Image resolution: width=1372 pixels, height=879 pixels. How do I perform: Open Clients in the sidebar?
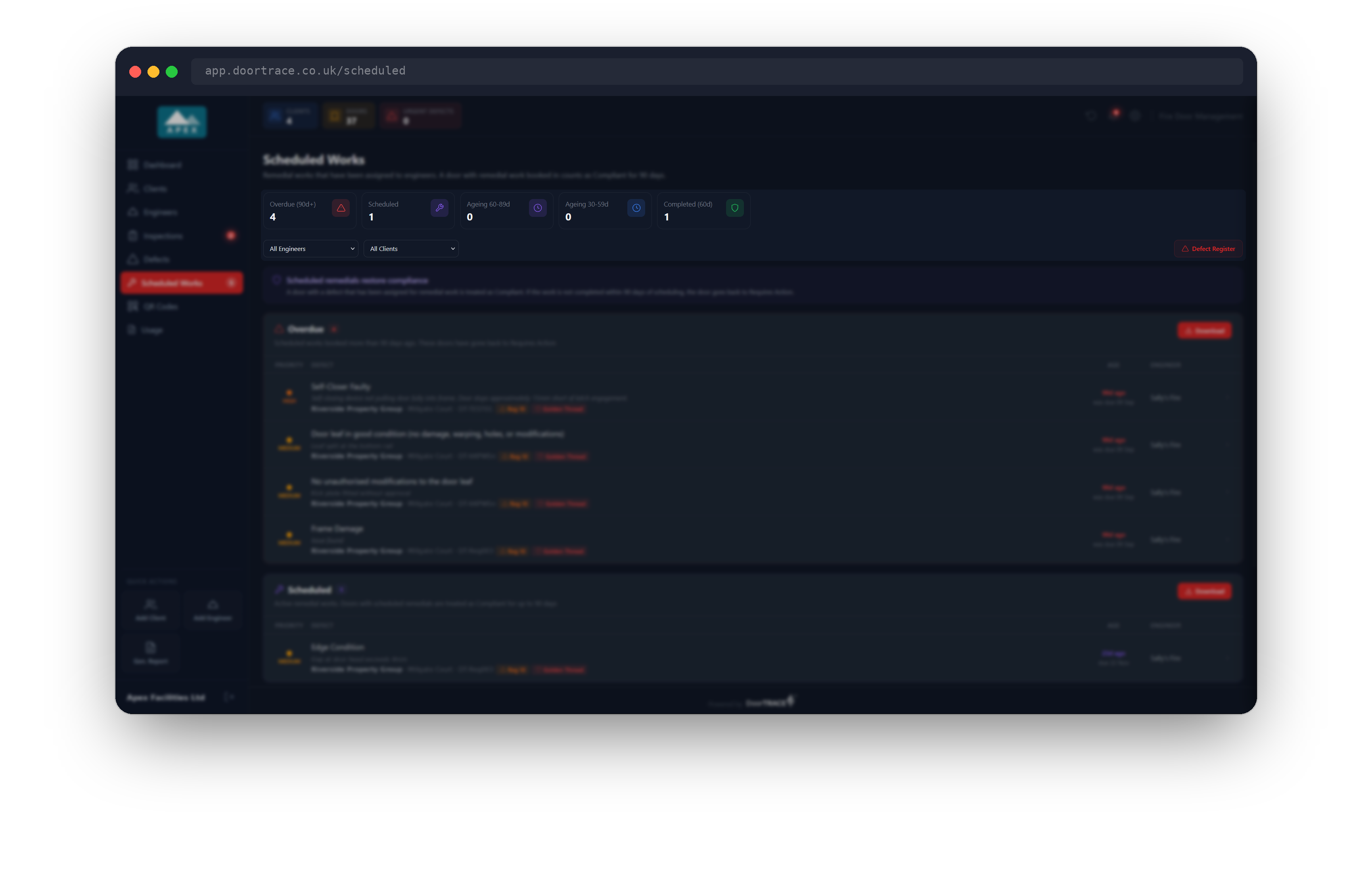click(x=182, y=188)
